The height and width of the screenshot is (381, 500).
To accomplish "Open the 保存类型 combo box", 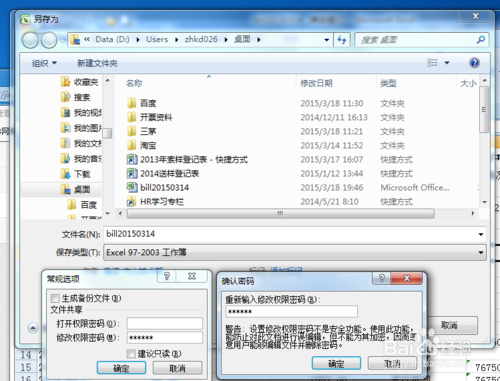I will (295, 252).
